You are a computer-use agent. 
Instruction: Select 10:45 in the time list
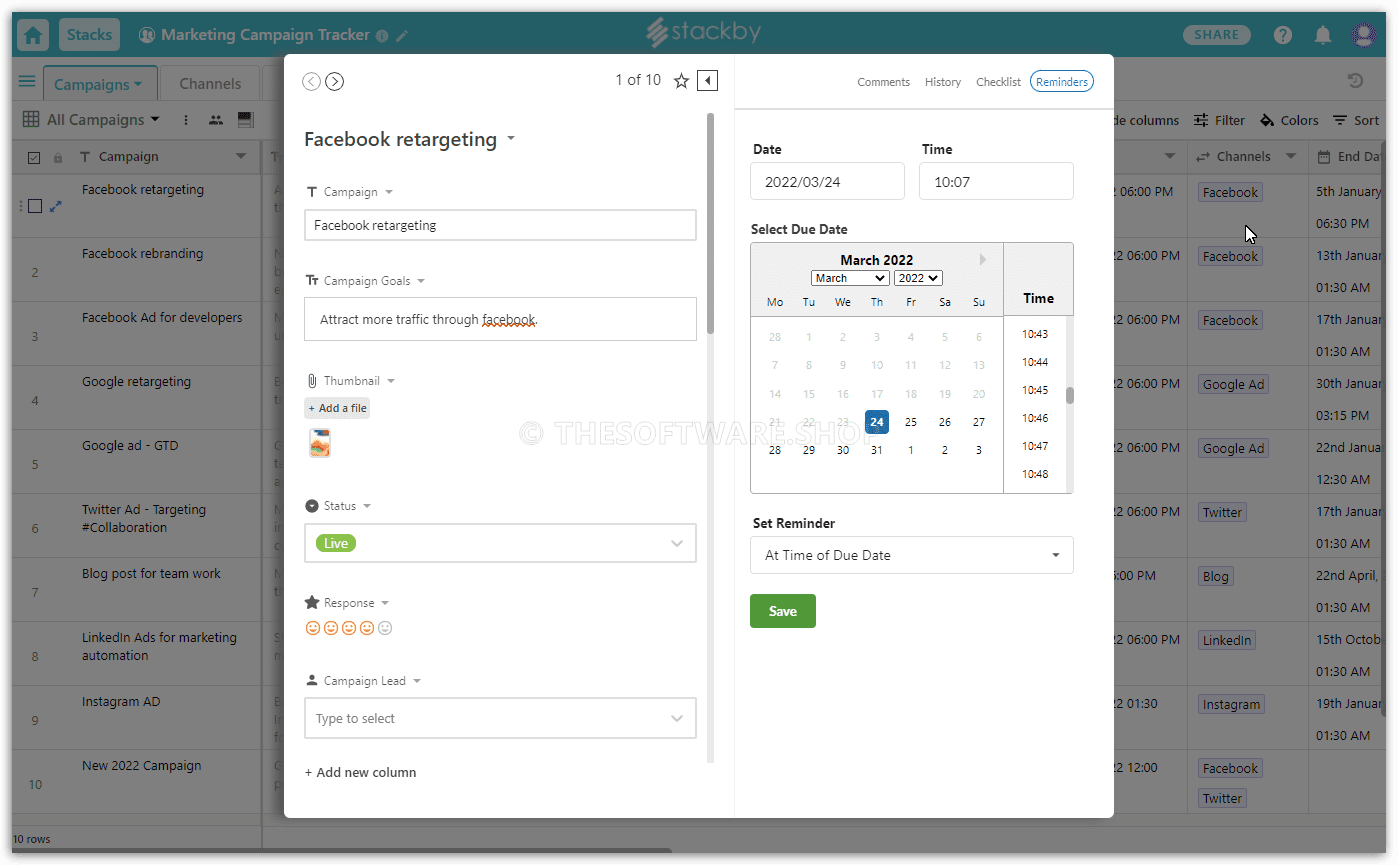tap(1035, 390)
